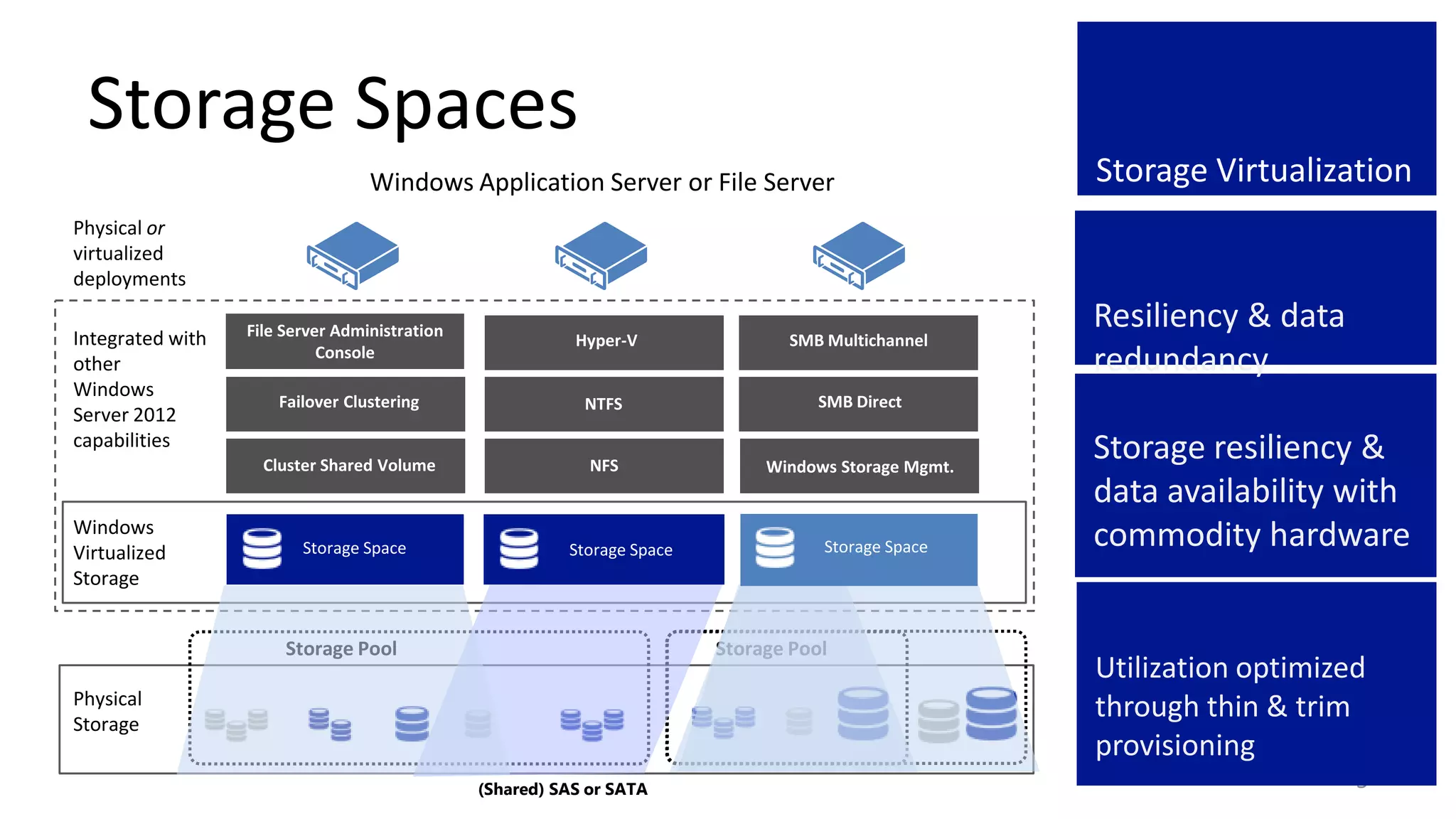
Task: Select the SMB Direct box
Action: 858,404
